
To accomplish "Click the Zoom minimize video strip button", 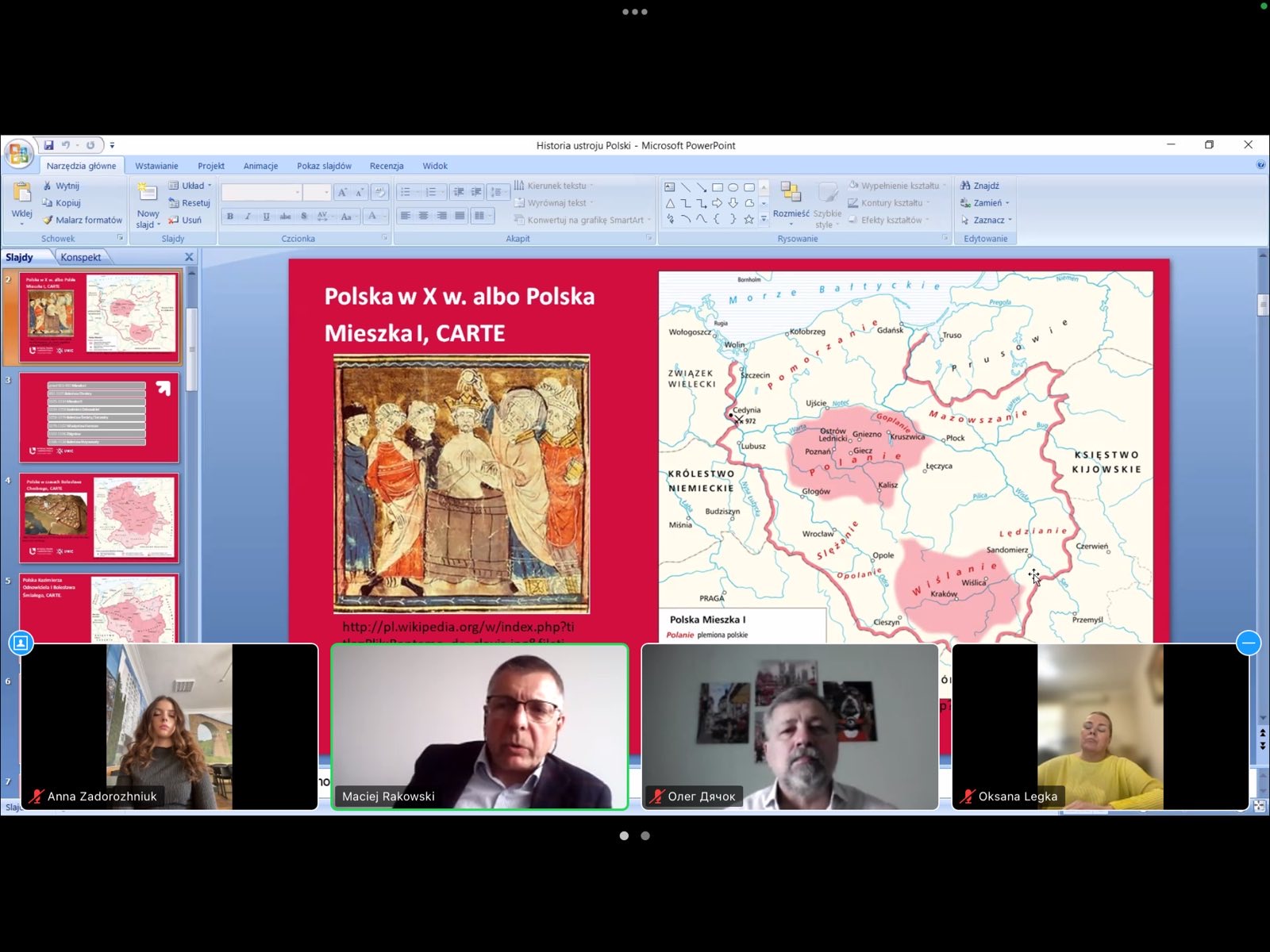I will (x=1249, y=643).
